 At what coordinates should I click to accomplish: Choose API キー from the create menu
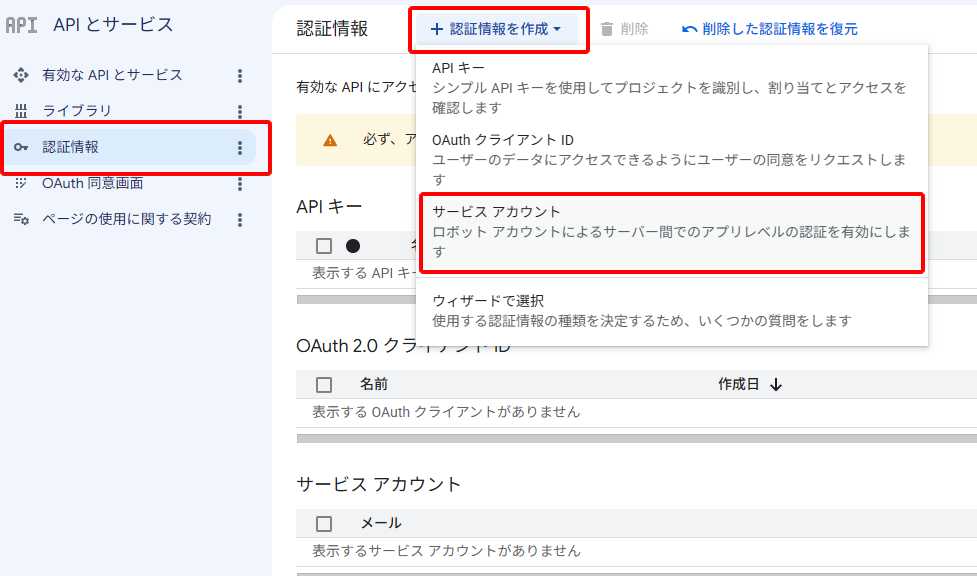[x=672, y=87]
